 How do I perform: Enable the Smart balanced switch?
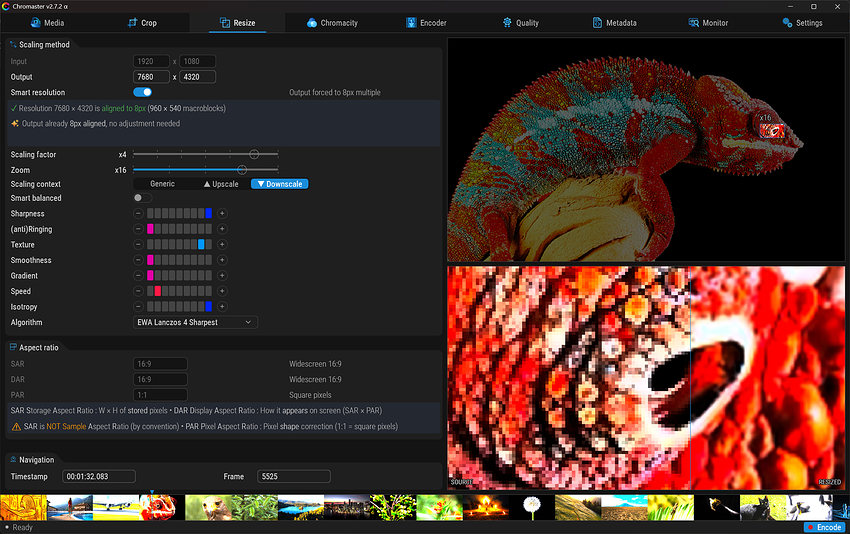(x=143, y=198)
